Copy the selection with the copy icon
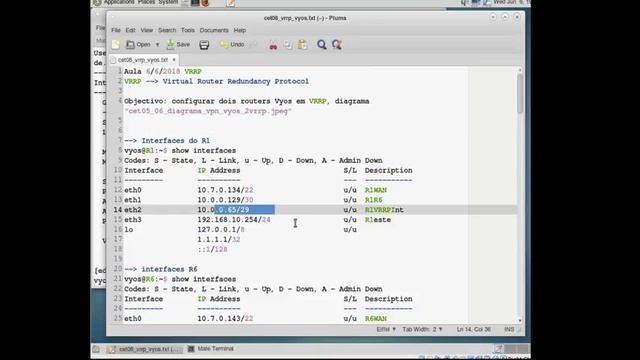 point(288,45)
